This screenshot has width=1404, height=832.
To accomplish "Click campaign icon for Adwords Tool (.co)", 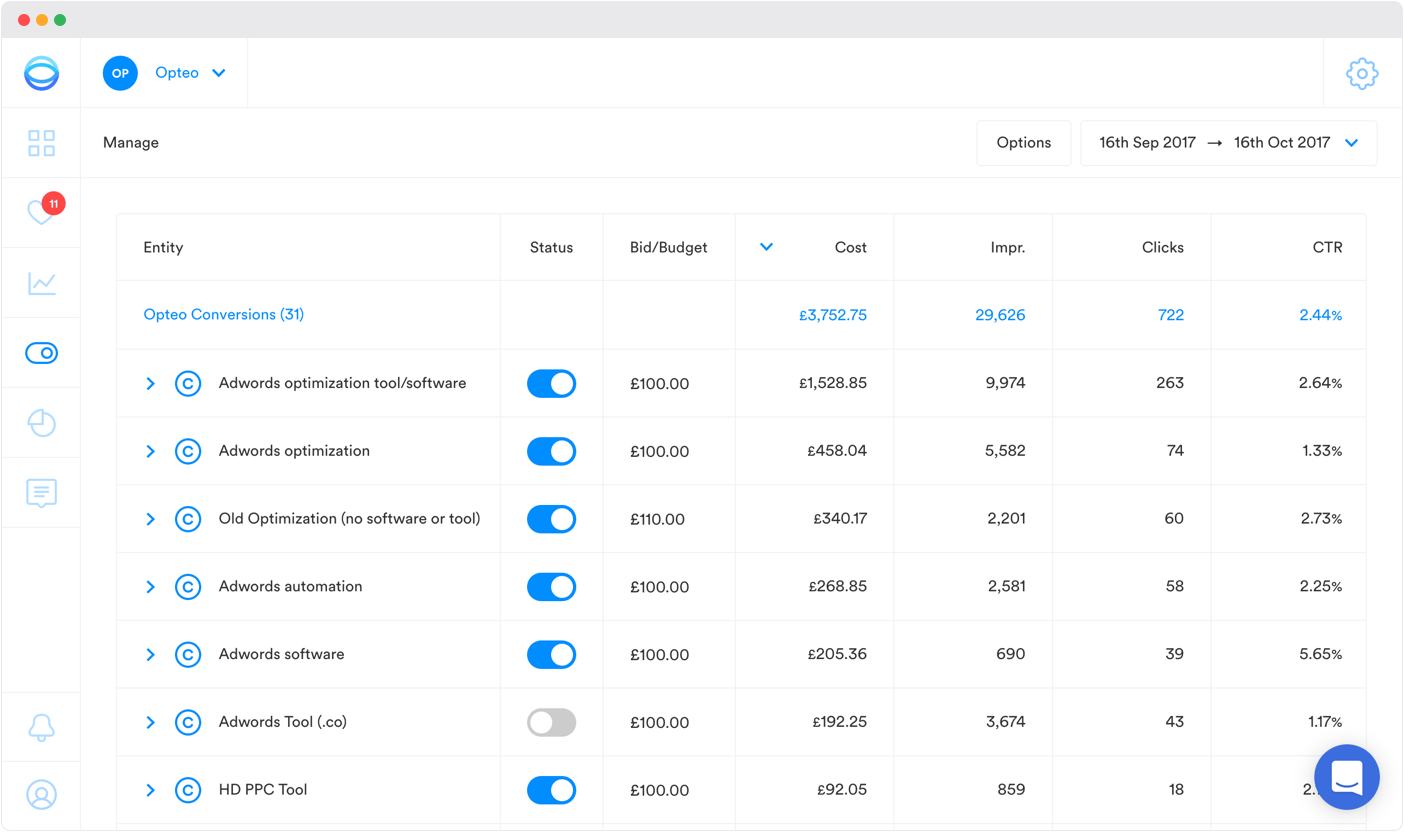I will point(188,722).
